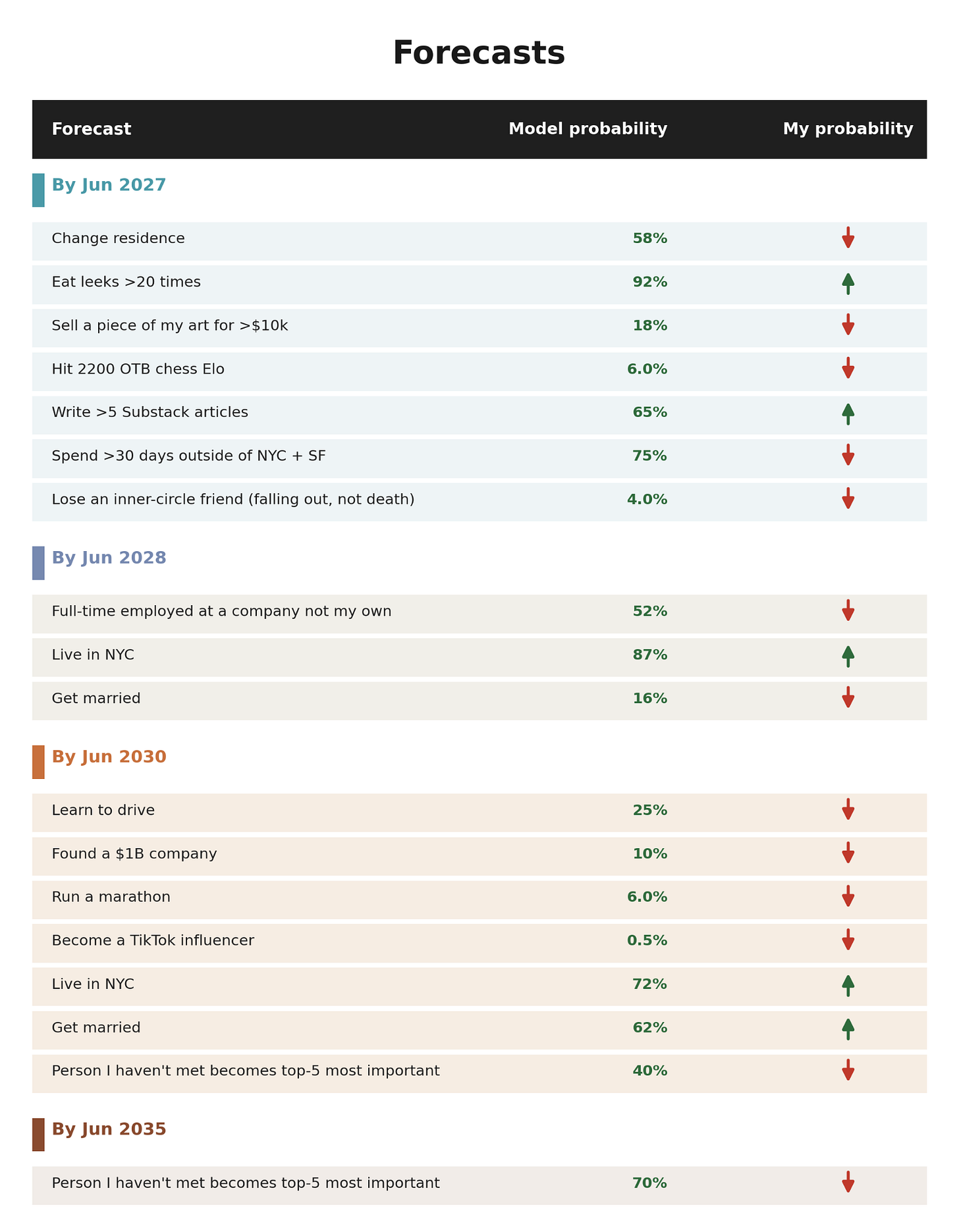Click the up arrow for Get married 62%
This screenshot has height=1232, width=959.
(x=848, y=1029)
